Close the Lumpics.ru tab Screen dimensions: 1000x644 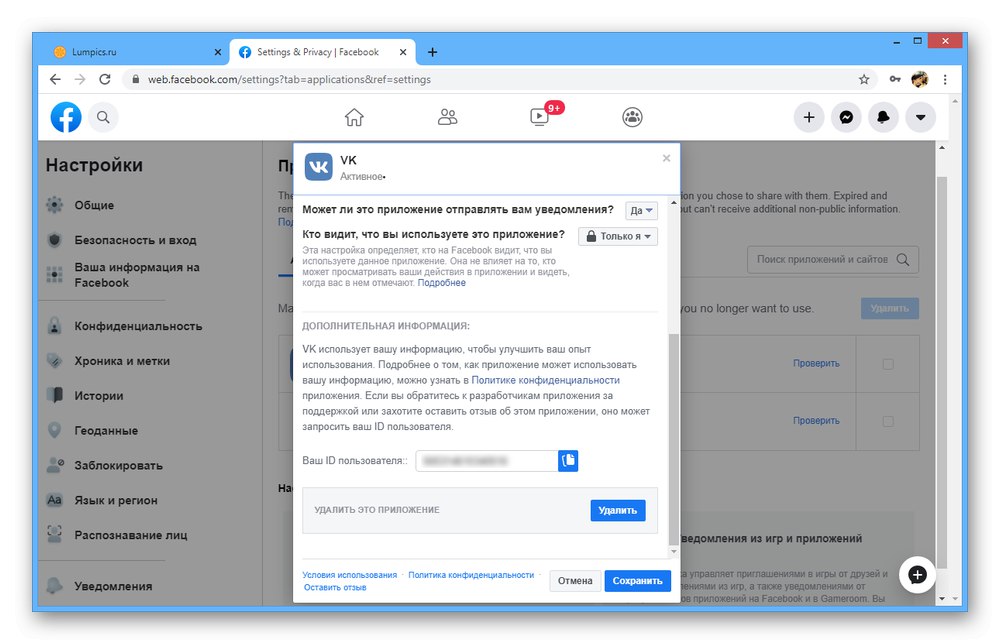pyautogui.click(x=217, y=52)
